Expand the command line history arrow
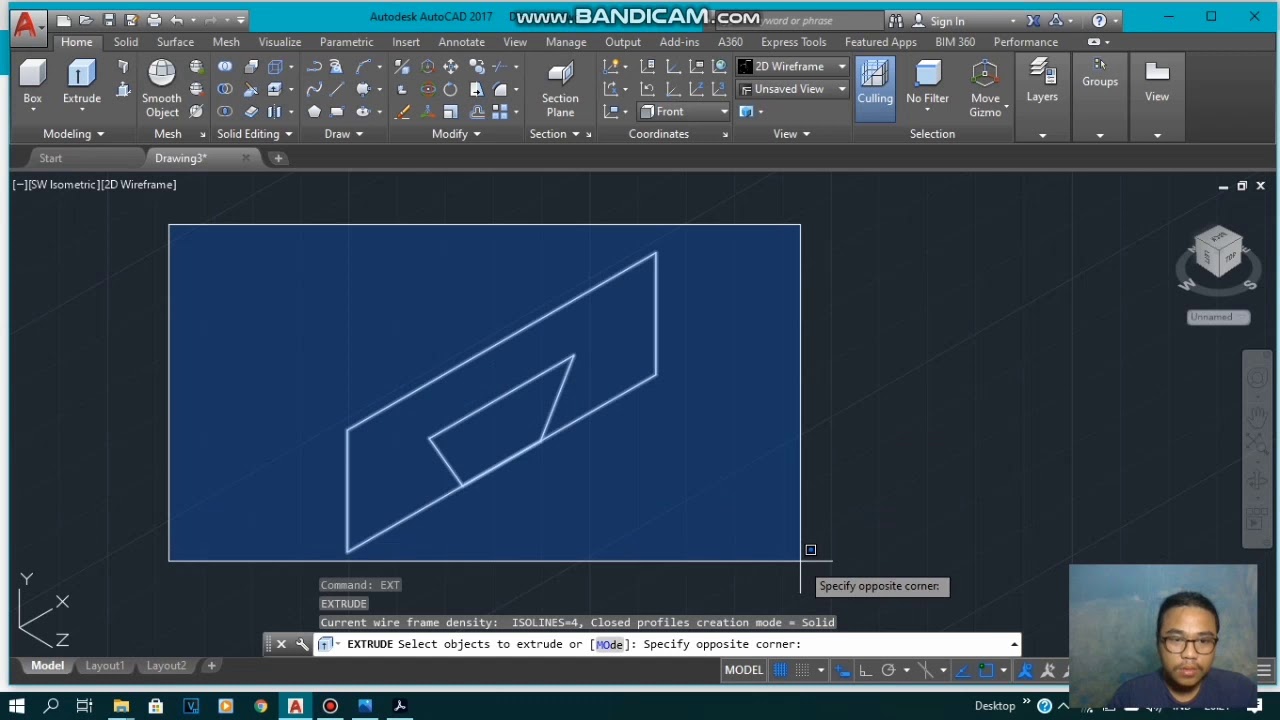 pos(1014,645)
